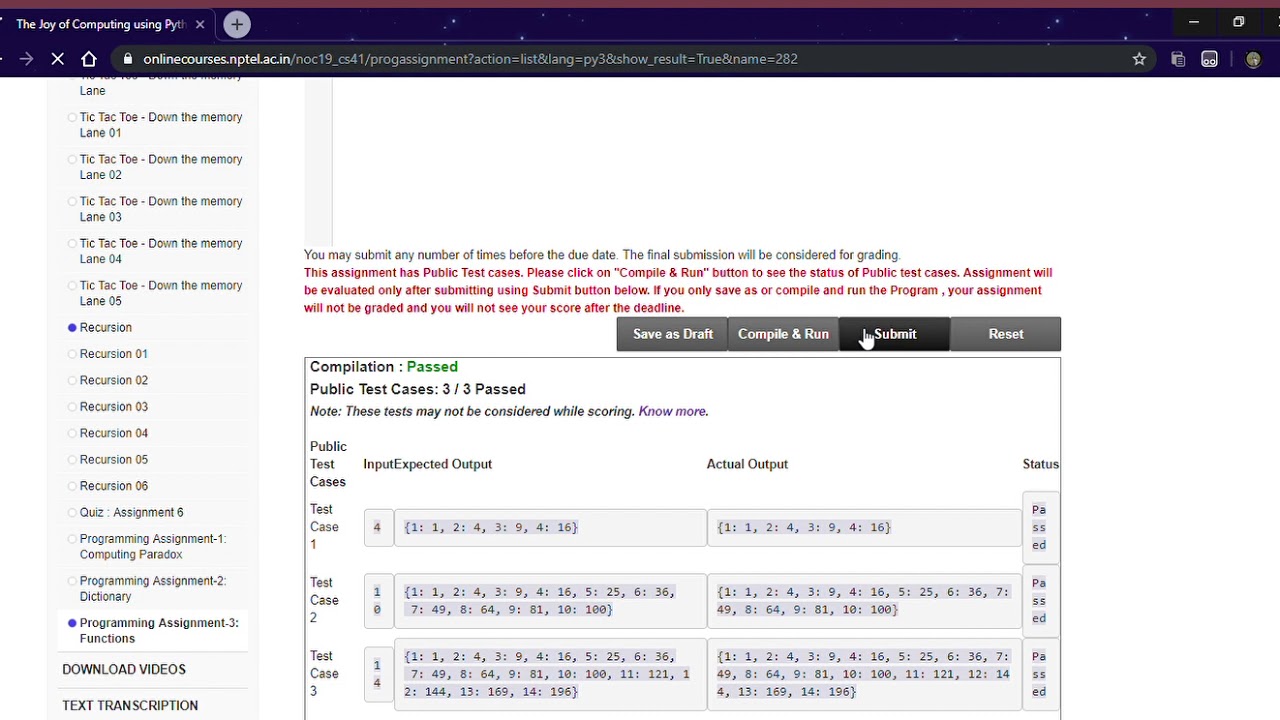Click the blue bullet beside Recursion

click(x=72, y=328)
